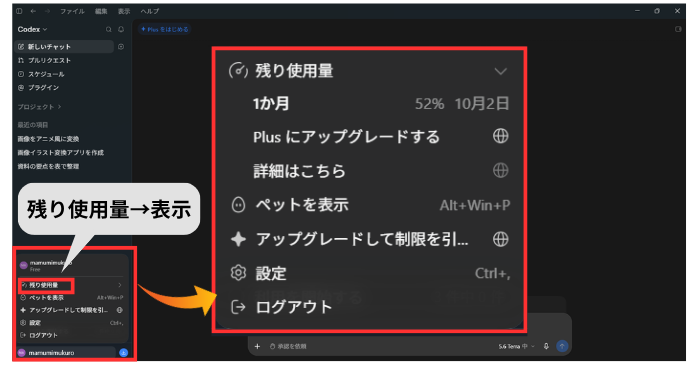The width and height of the screenshot is (698, 365).
Task: Open notifications with the bell icon
Action: [x=121, y=29]
